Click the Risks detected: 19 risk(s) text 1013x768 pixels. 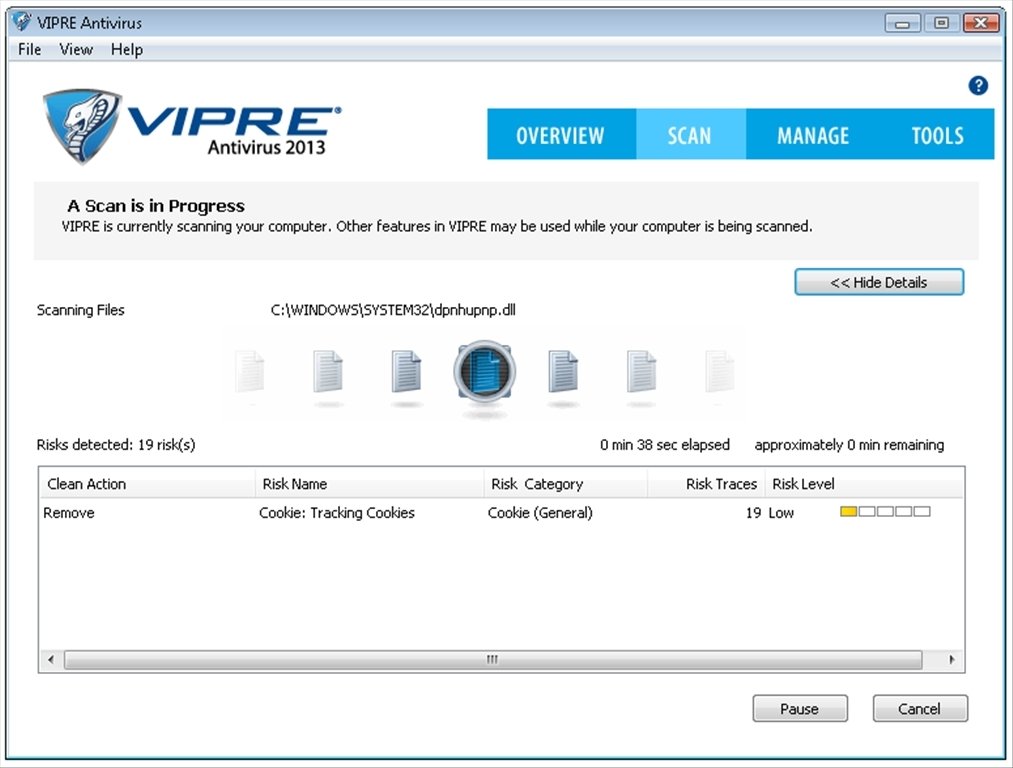[x=116, y=444]
